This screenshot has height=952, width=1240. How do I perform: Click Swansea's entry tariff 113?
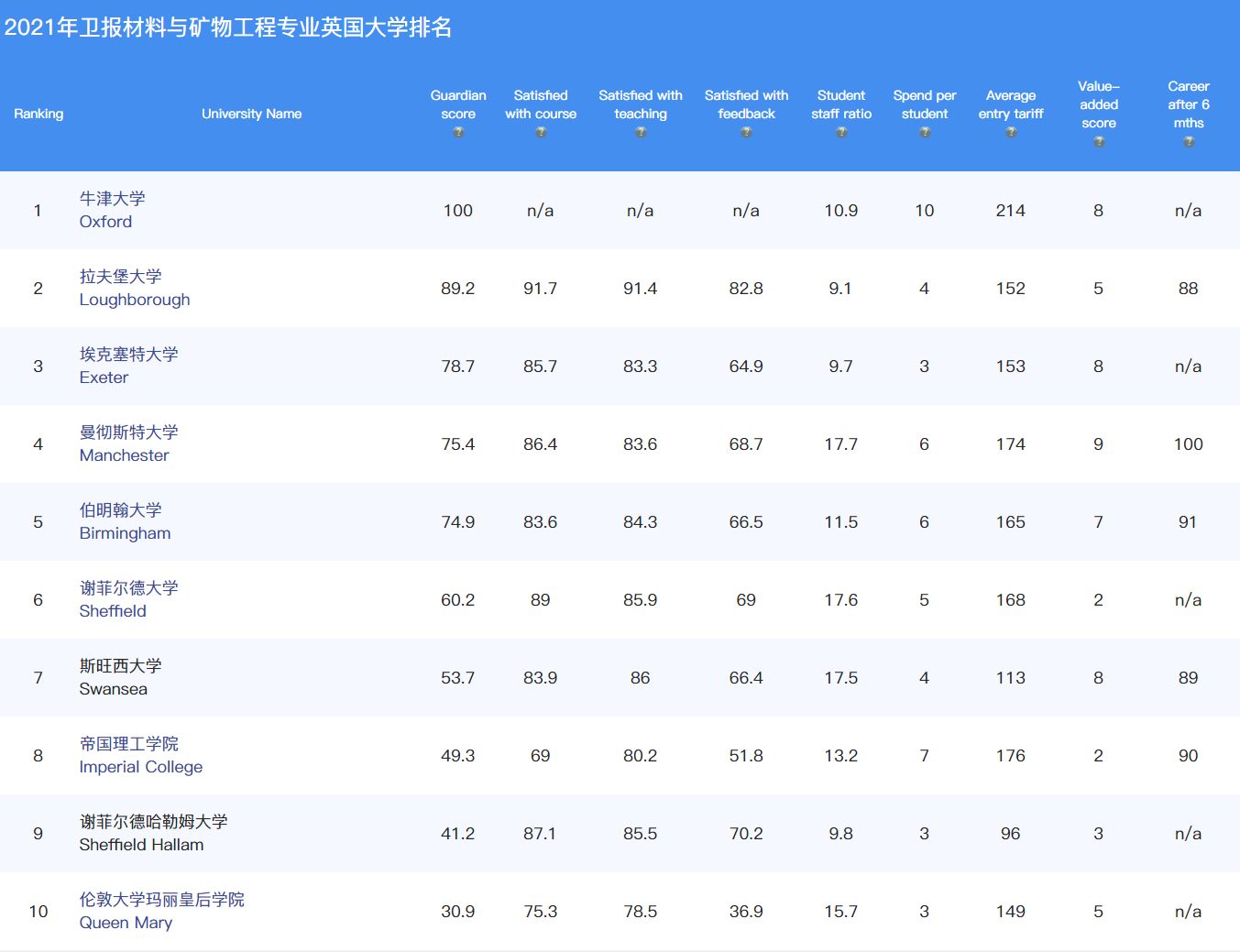[x=1011, y=678]
